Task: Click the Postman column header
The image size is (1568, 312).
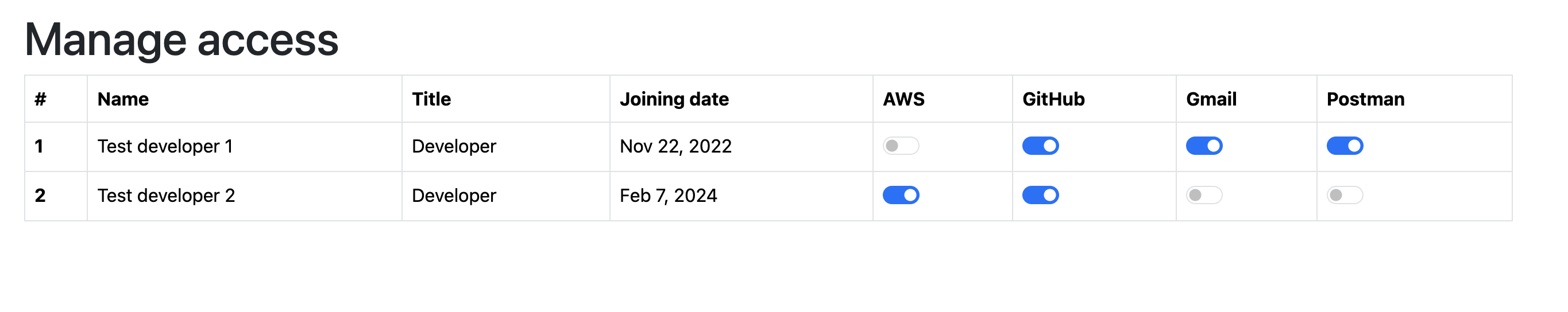Action: point(1366,99)
